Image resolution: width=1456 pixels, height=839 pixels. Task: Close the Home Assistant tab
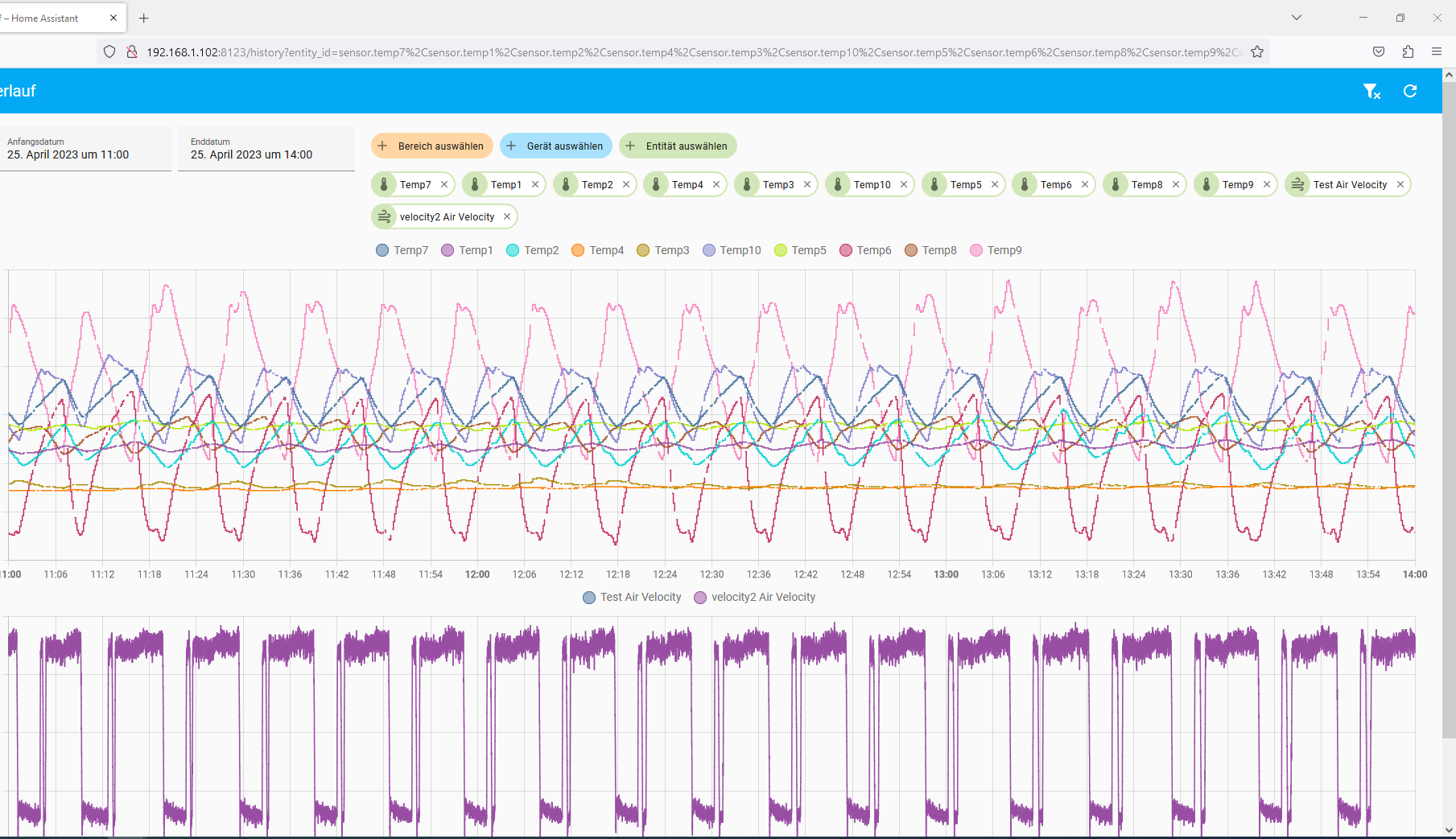pos(113,18)
